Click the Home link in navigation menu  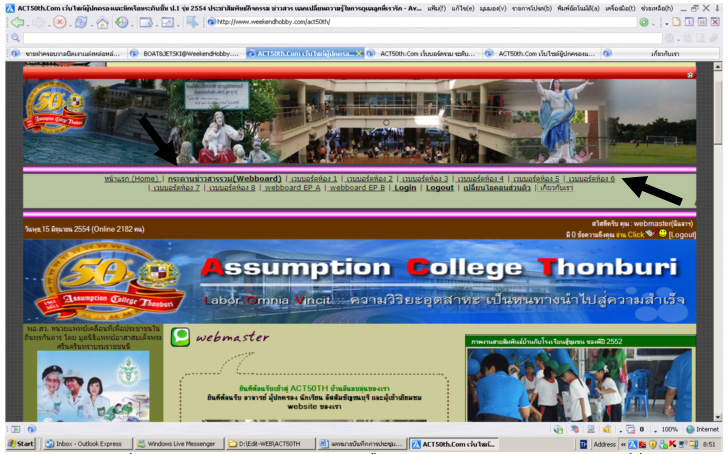pyautogui.click(x=131, y=178)
